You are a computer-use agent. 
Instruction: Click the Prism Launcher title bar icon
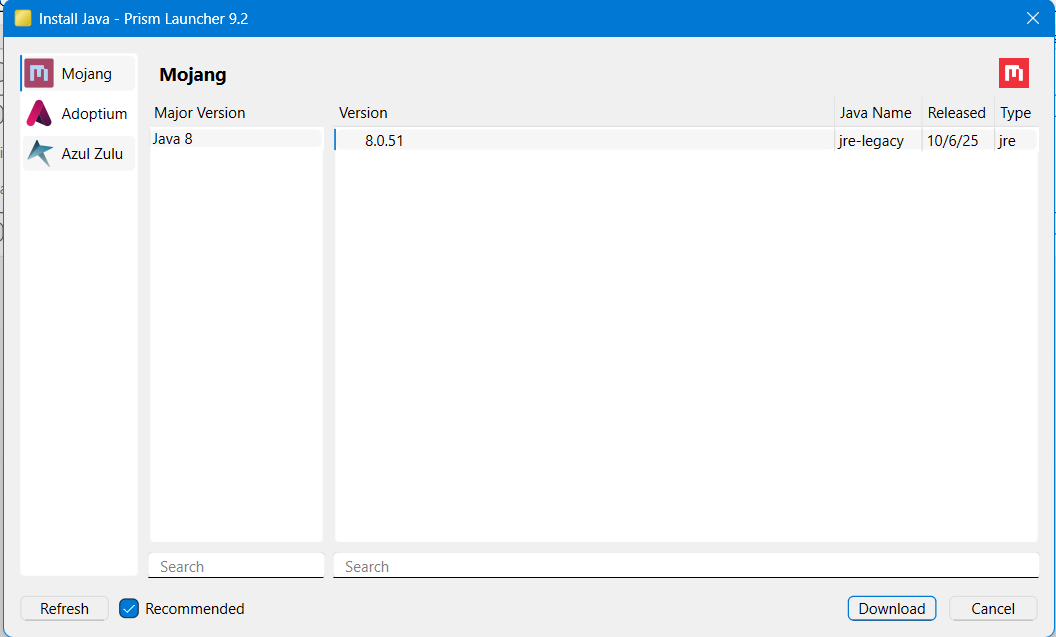pos(22,18)
